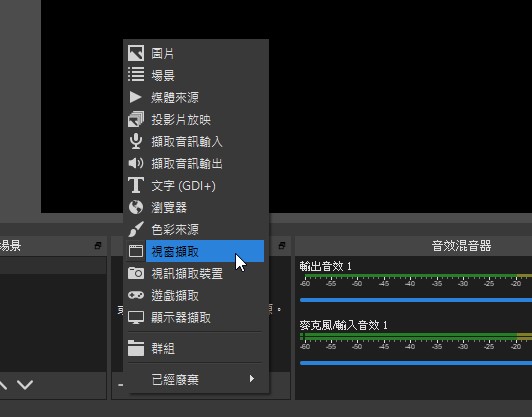Select the gamepad icon for 遊戲擷取
The width and height of the screenshot is (532, 417).
136,295
